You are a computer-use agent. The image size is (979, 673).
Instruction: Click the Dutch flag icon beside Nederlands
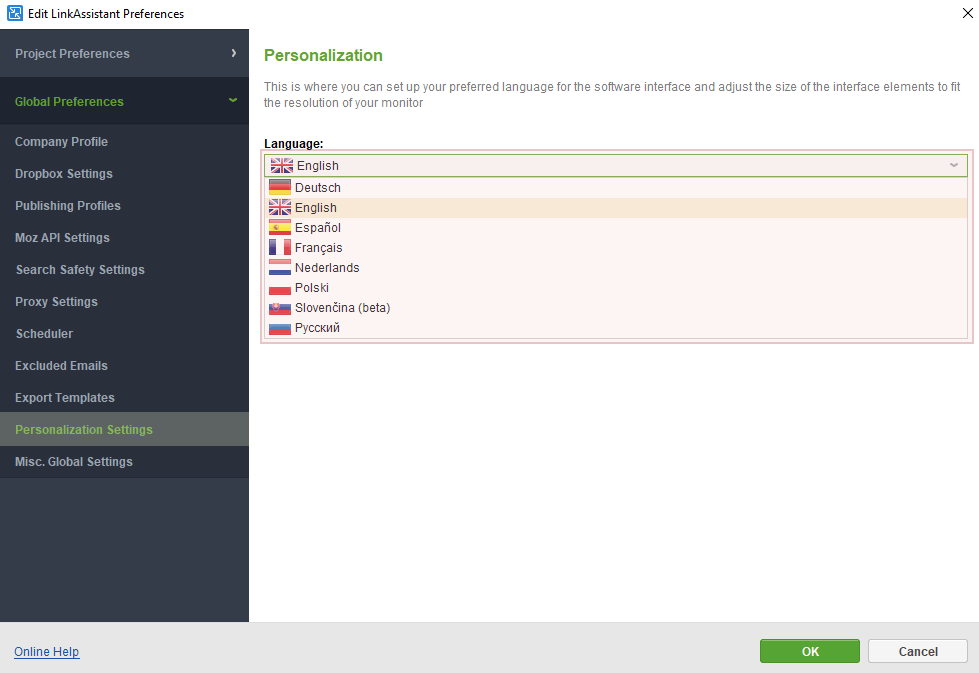280,267
